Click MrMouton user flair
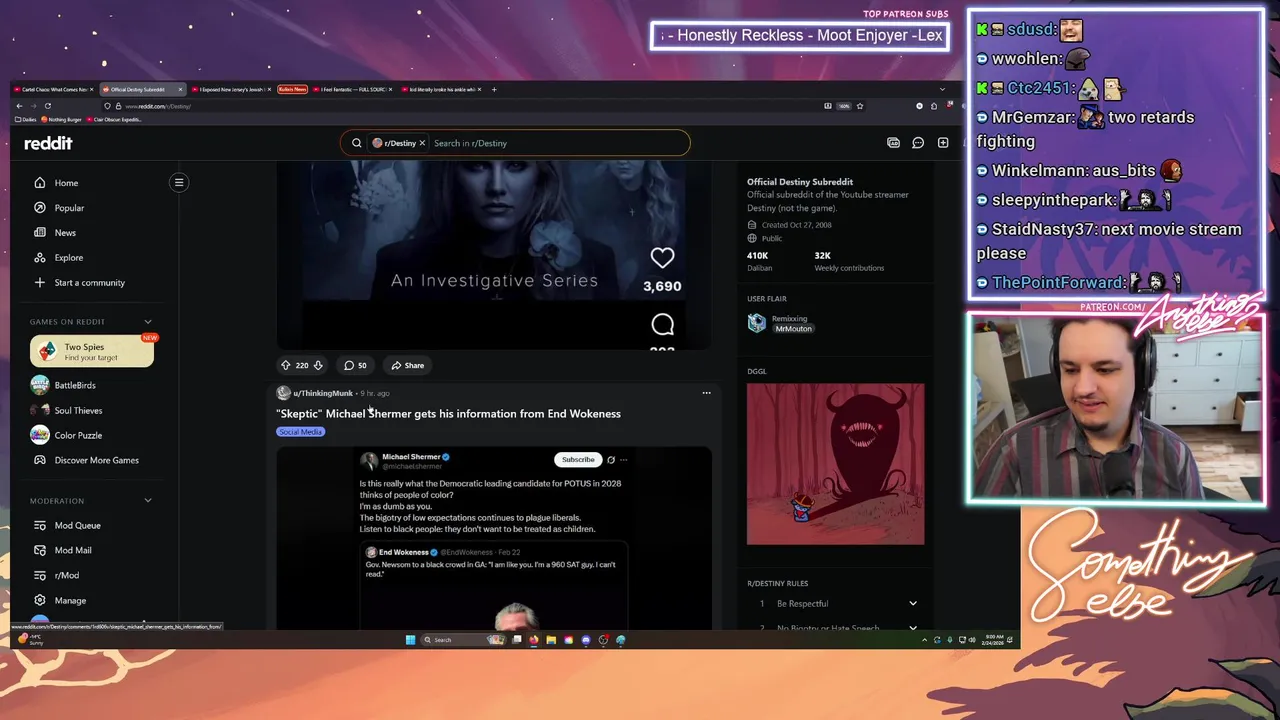This screenshot has width=1280, height=720. pyautogui.click(x=793, y=329)
